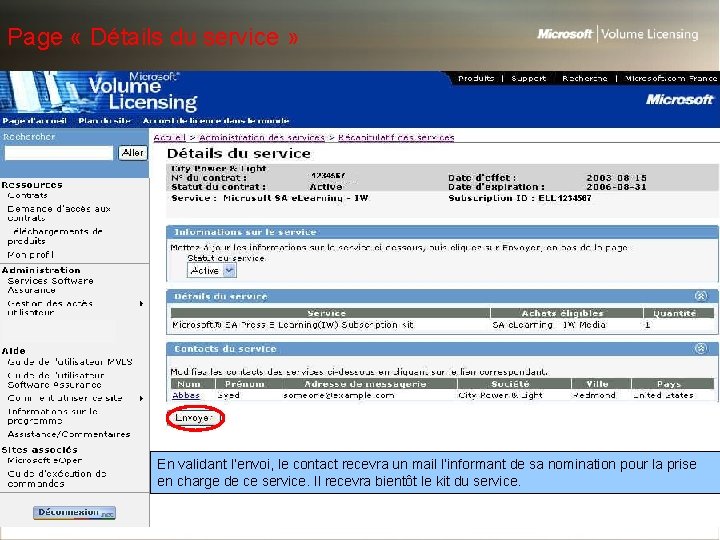The height and width of the screenshot is (540, 720).
Task: Focus the Rechercher input field
Action: (59, 153)
